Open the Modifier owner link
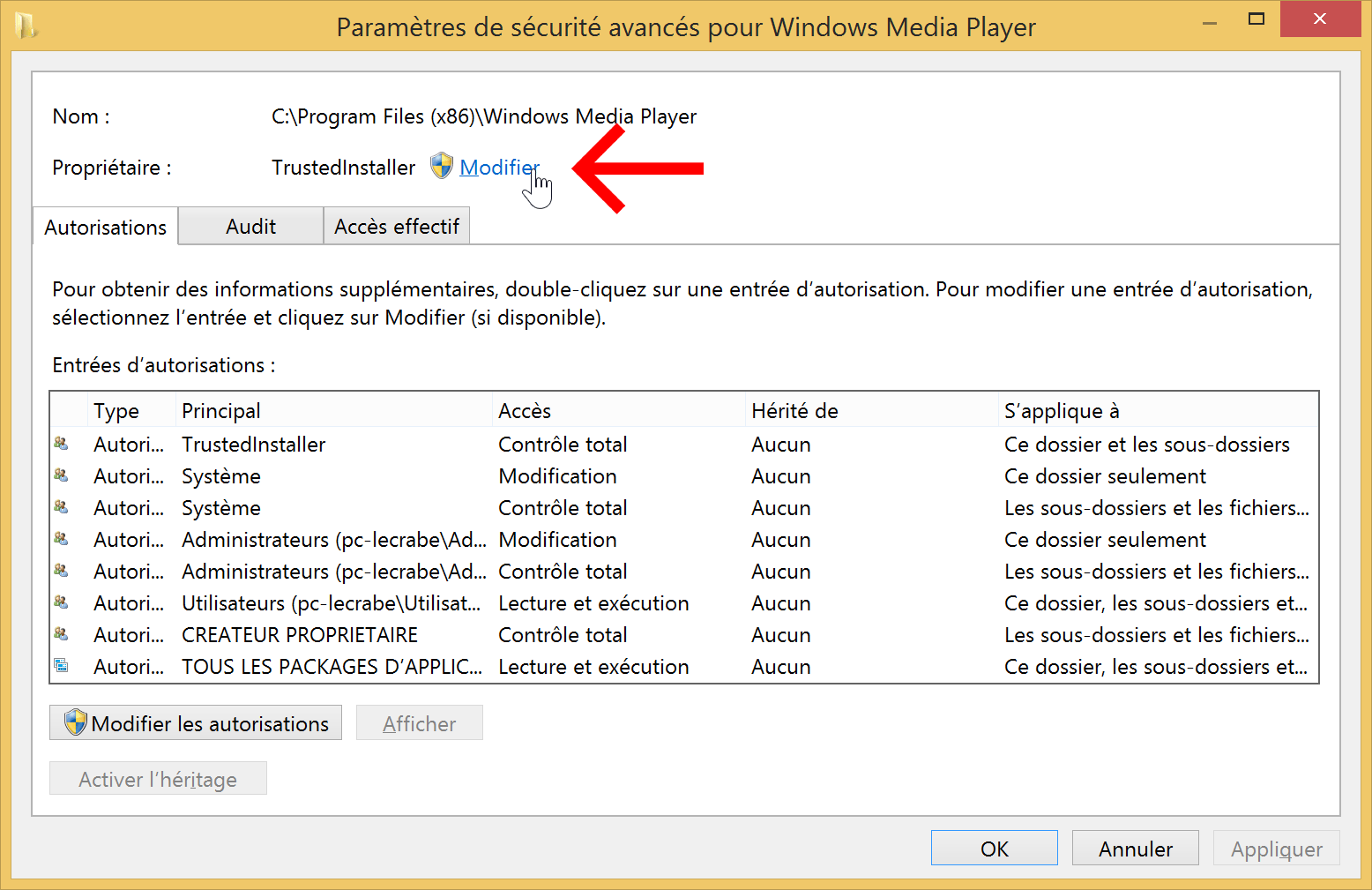1372x890 pixels. click(x=499, y=167)
